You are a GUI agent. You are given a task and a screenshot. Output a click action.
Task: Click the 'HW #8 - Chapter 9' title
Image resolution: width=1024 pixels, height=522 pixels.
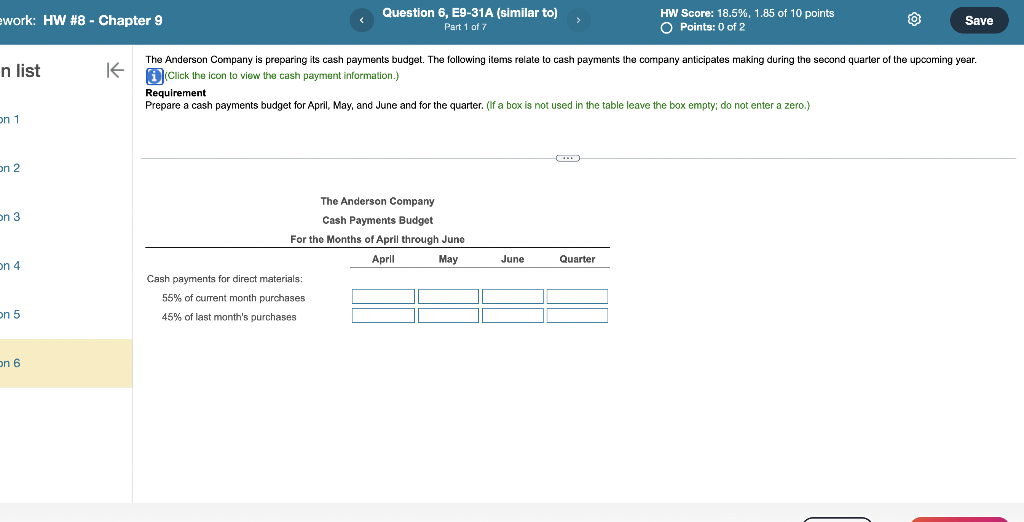click(103, 20)
